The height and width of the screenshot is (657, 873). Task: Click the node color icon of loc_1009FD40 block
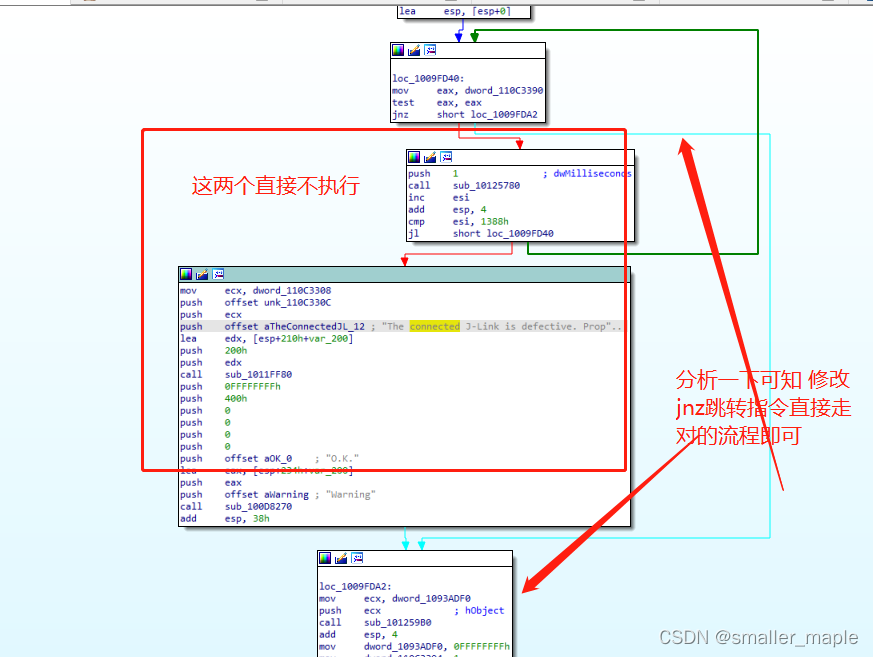(398, 50)
